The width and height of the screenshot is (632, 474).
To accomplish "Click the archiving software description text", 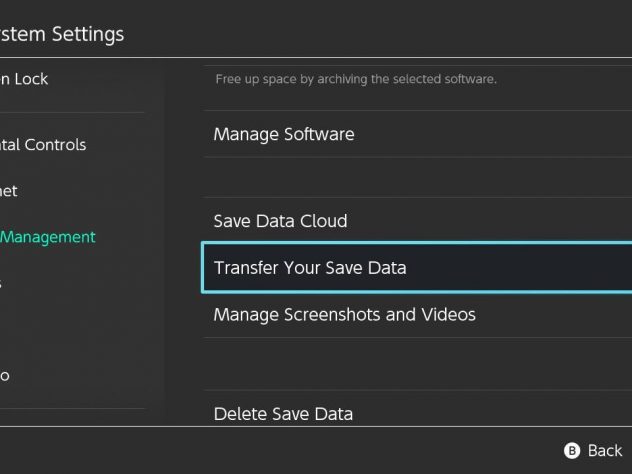I will (356, 79).
